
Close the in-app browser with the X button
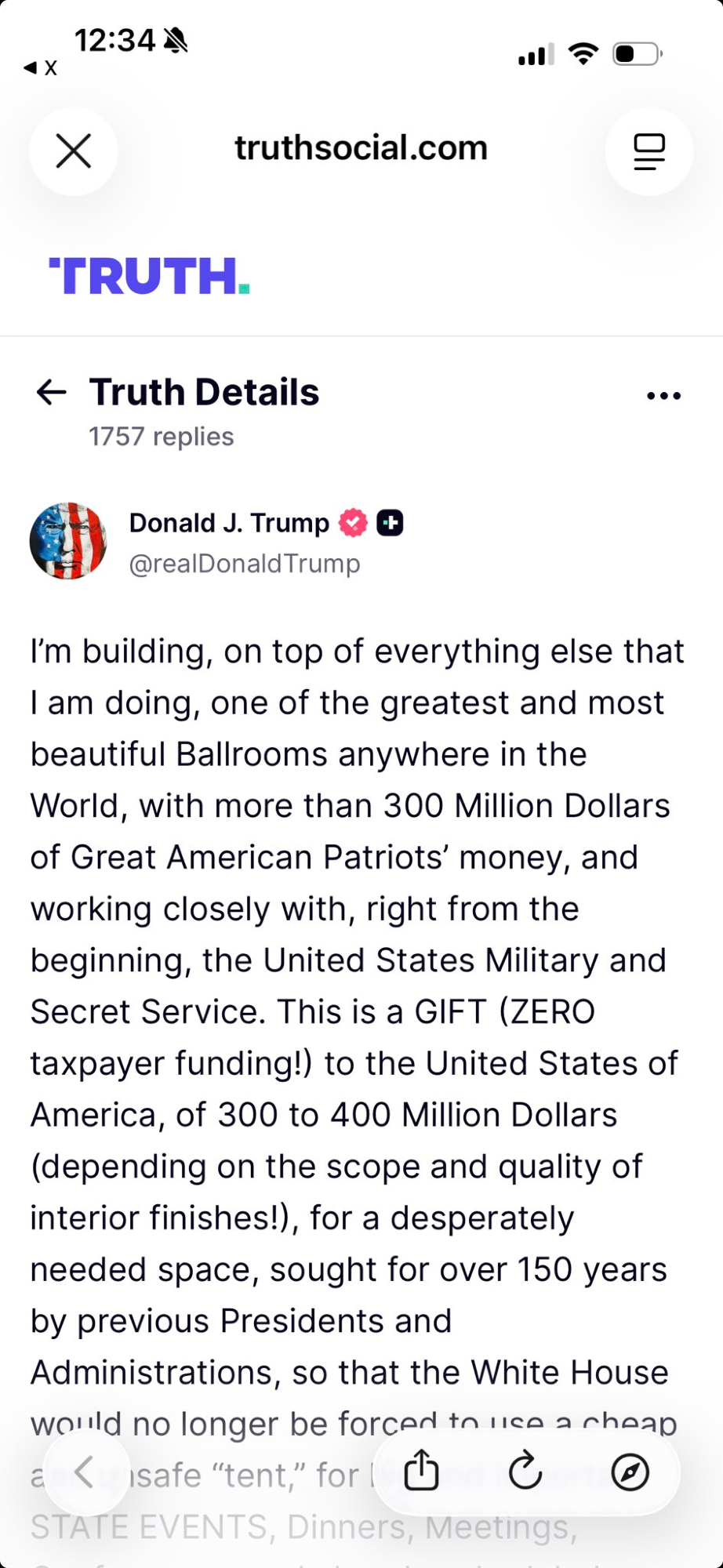tap(74, 151)
